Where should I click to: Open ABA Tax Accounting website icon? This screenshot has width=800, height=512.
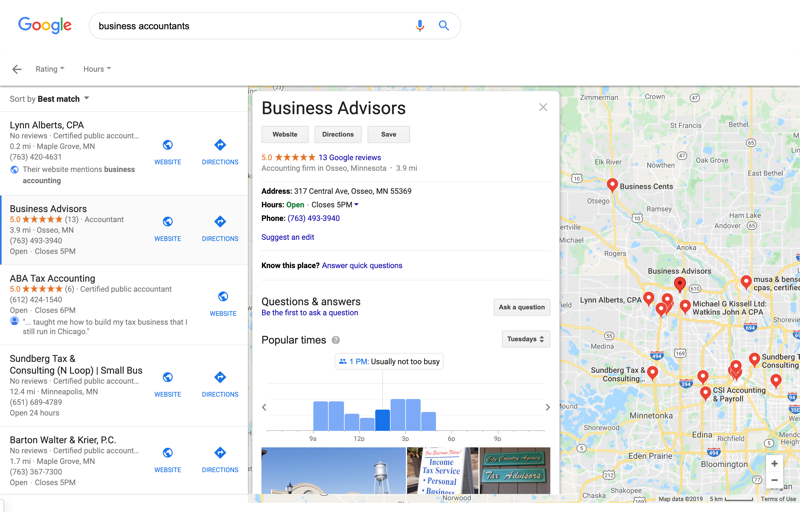223,296
